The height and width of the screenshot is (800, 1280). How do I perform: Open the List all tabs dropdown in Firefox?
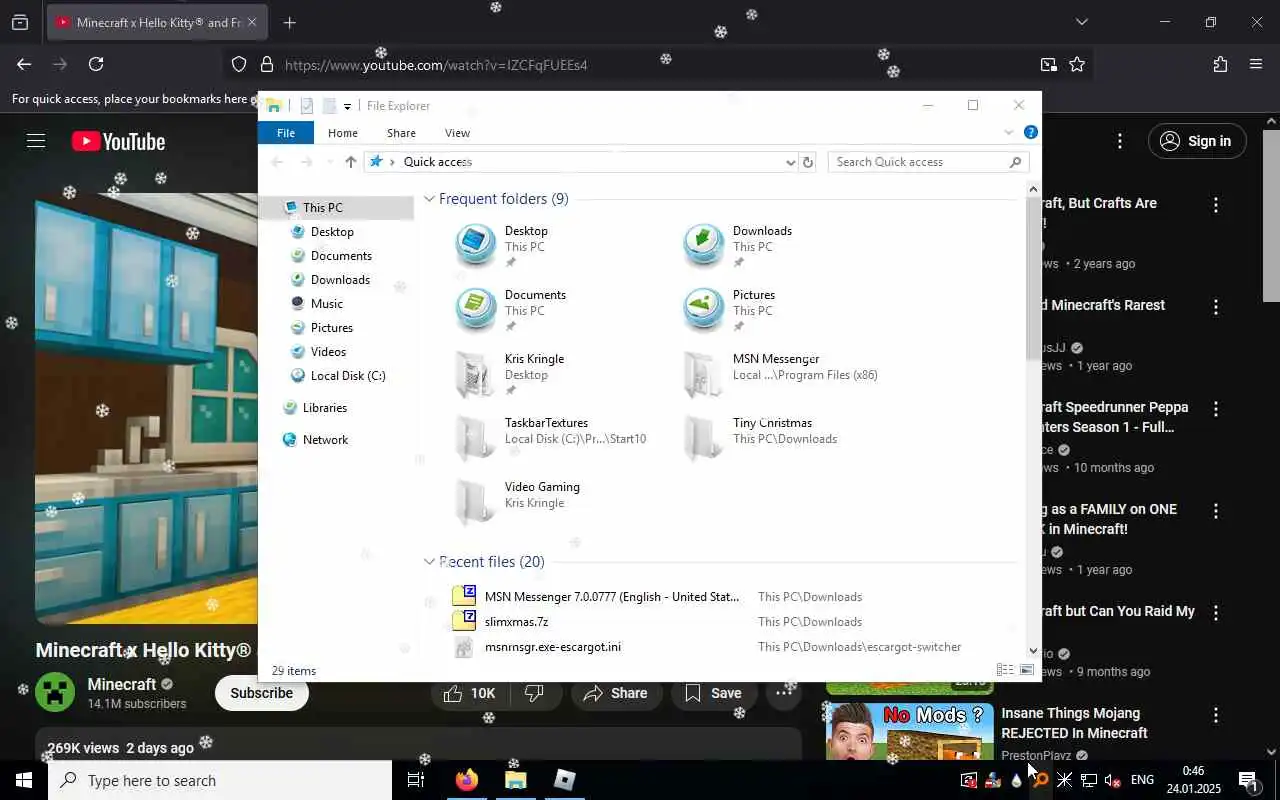pyautogui.click(x=1081, y=22)
